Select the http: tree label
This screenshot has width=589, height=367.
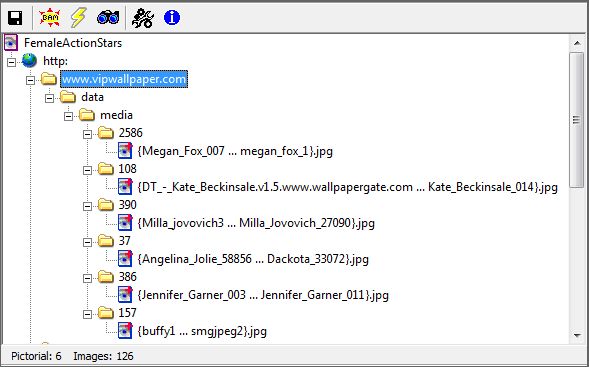point(56,61)
